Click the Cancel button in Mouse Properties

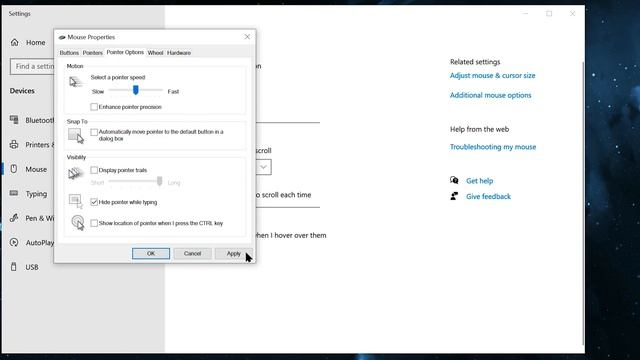(x=193, y=253)
